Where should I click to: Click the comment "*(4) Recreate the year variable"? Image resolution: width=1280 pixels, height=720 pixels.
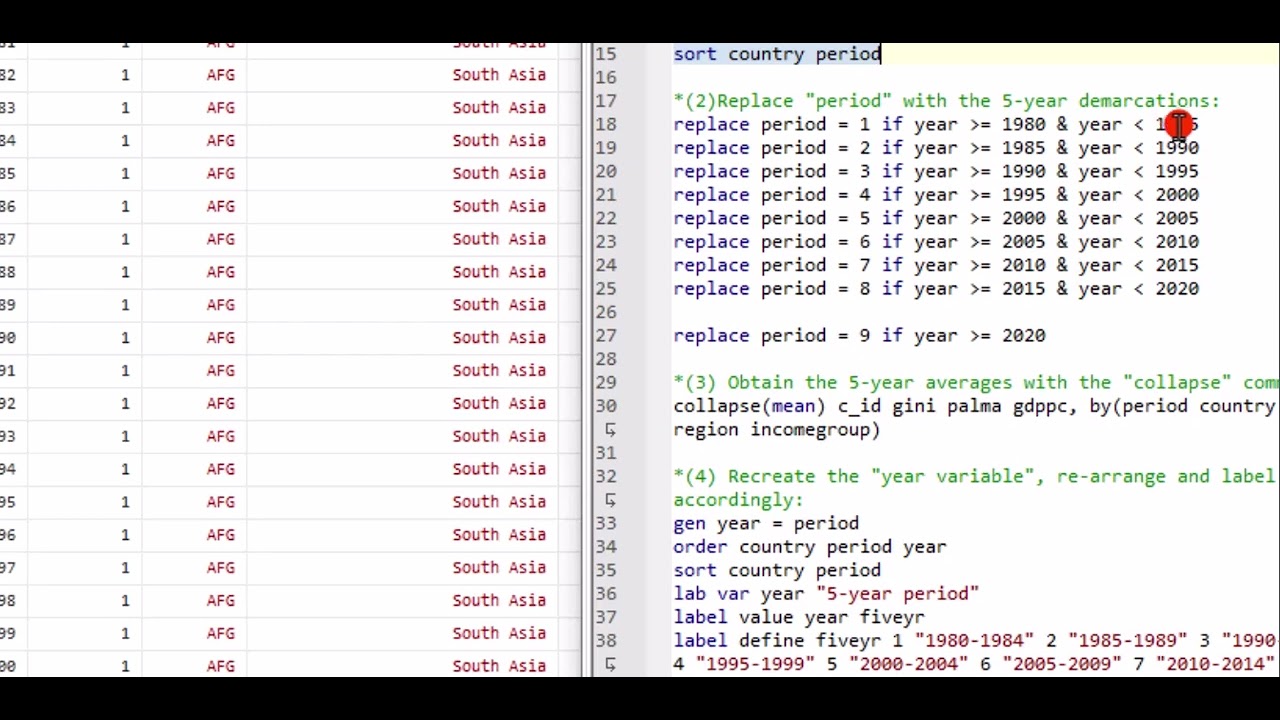pos(976,477)
